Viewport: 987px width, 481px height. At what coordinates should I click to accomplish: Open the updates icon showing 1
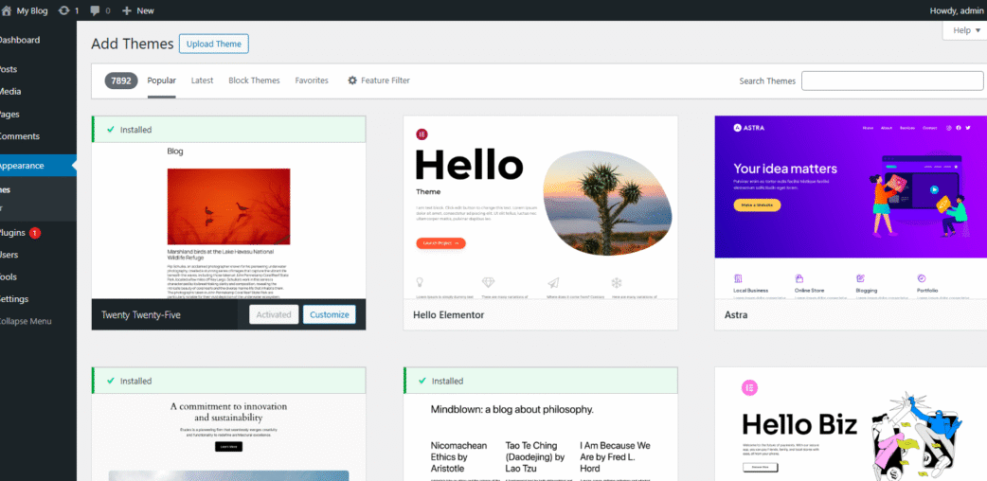(64, 11)
